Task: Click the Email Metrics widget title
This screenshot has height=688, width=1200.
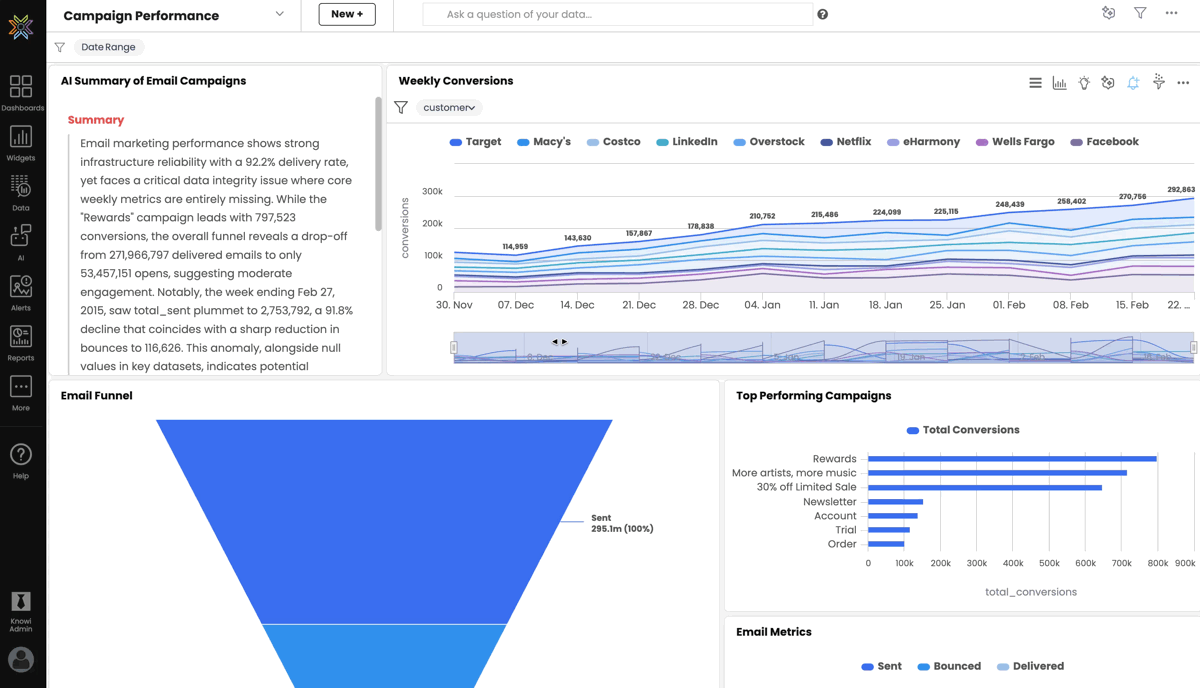Action: point(774,632)
